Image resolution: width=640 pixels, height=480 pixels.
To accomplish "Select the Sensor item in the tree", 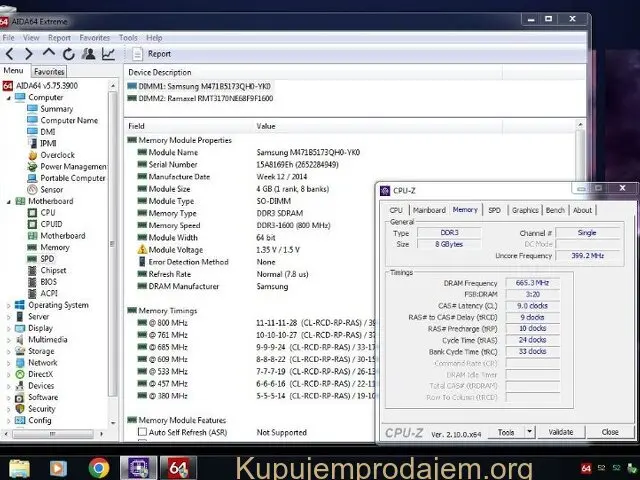I will pos(50,189).
